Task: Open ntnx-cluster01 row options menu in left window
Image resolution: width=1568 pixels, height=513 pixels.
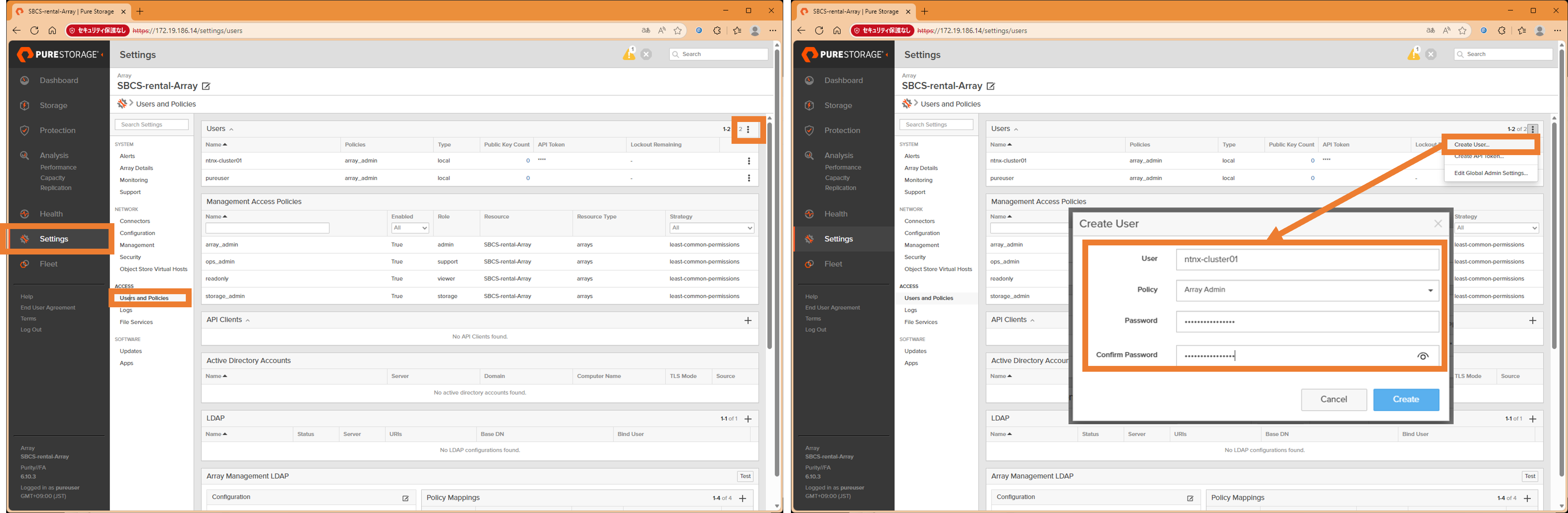Action: click(749, 161)
